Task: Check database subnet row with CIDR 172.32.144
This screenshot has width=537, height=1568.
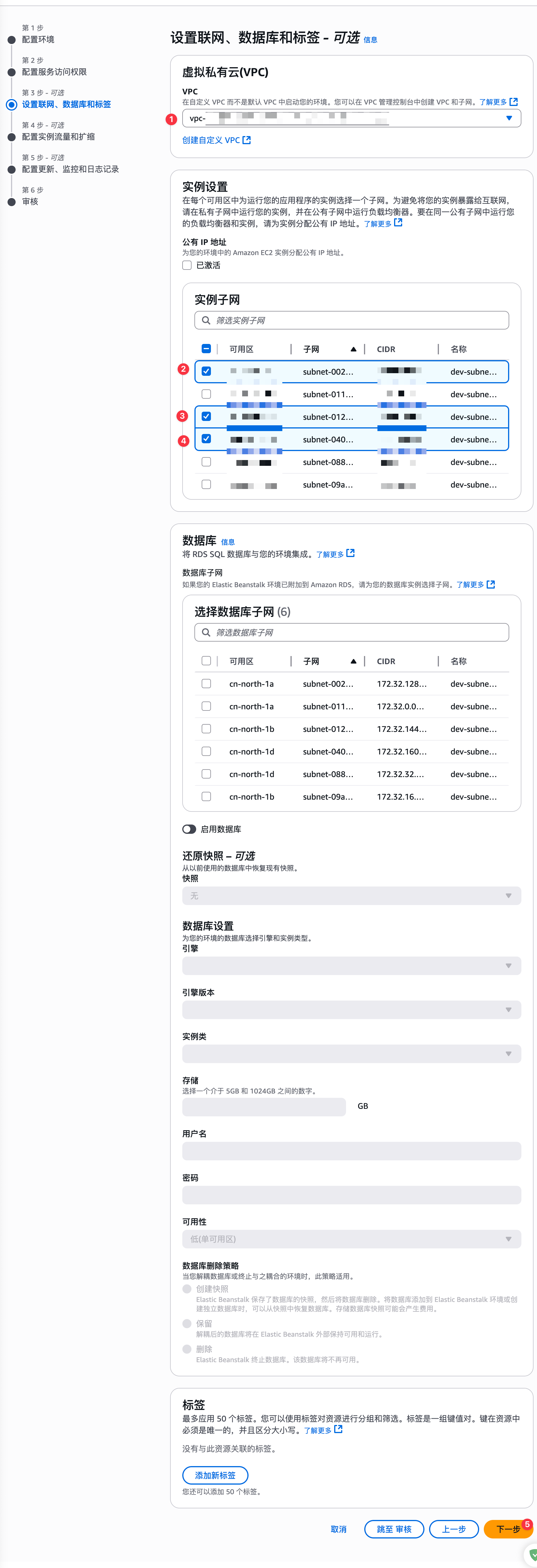Action: 206,729
